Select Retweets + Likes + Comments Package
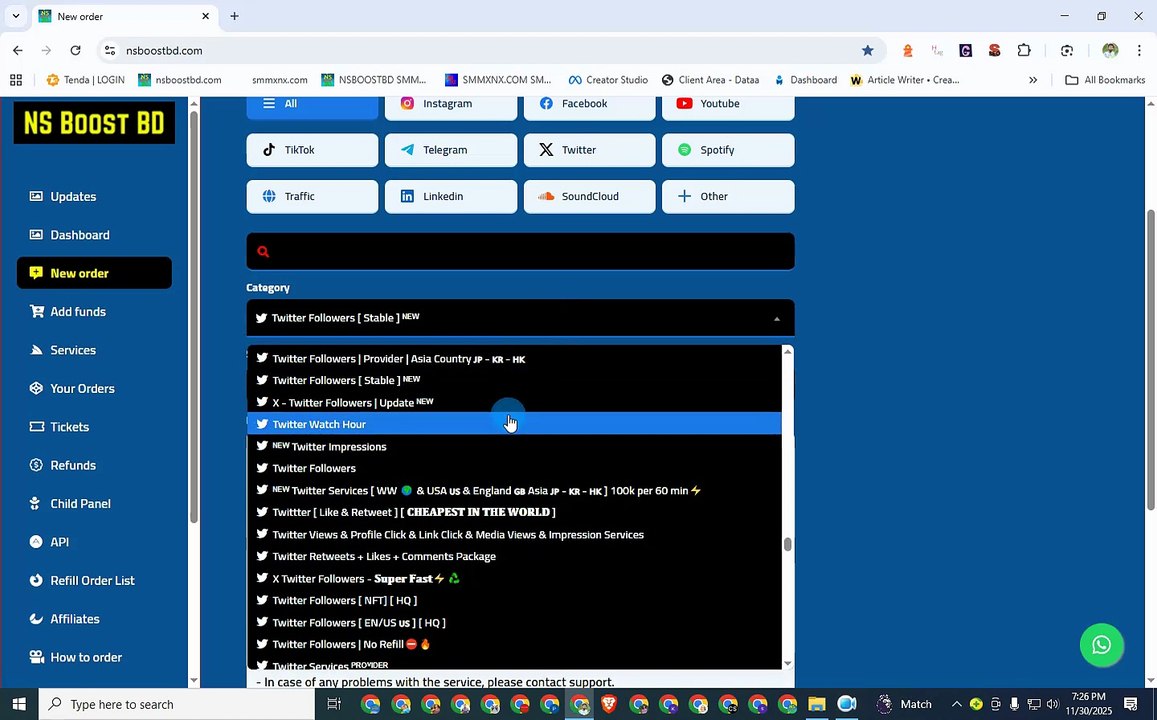This screenshot has width=1157, height=720. tap(514, 556)
